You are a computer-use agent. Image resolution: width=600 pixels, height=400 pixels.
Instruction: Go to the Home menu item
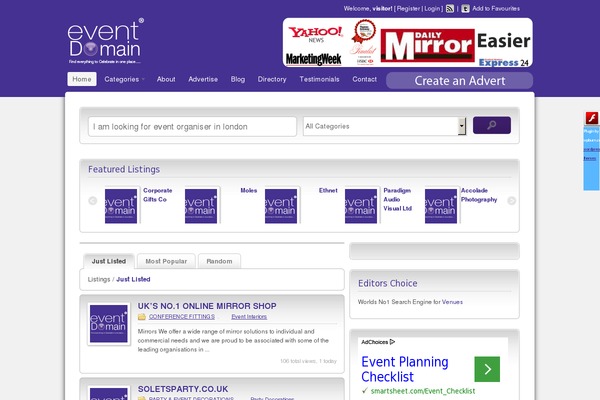(82, 79)
